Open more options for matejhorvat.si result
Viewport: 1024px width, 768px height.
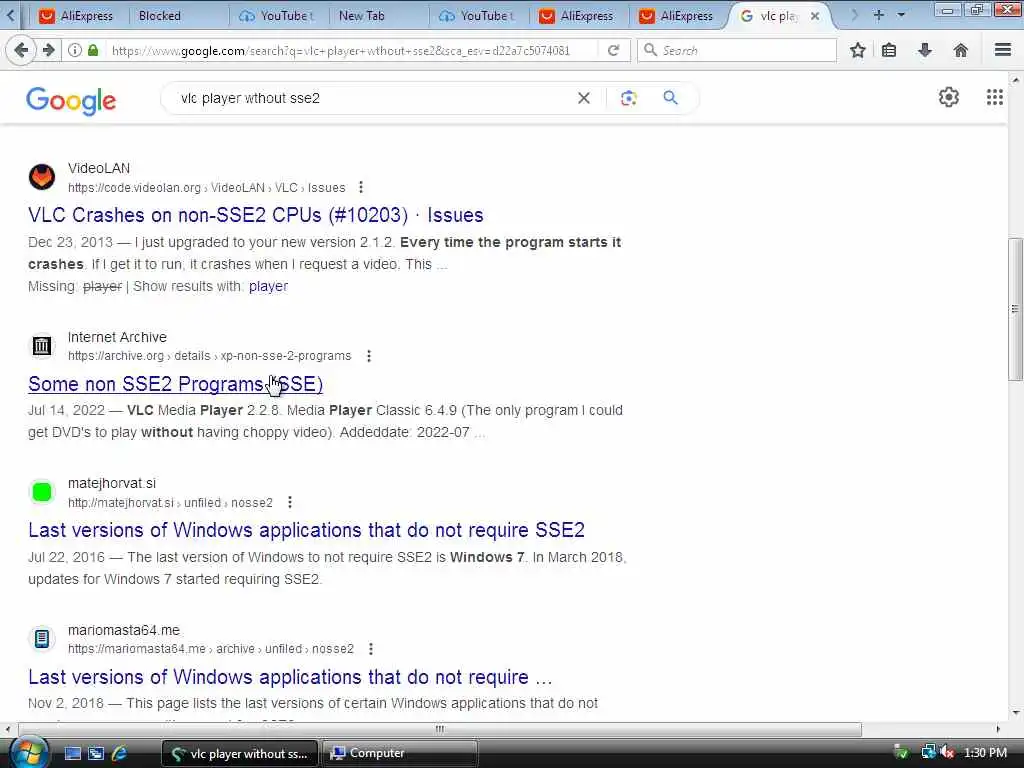pos(290,502)
